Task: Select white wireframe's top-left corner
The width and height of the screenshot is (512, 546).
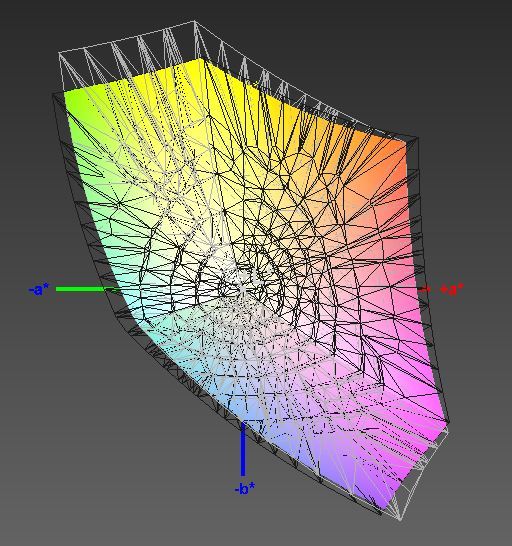Action: pyautogui.click(x=59, y=53)
